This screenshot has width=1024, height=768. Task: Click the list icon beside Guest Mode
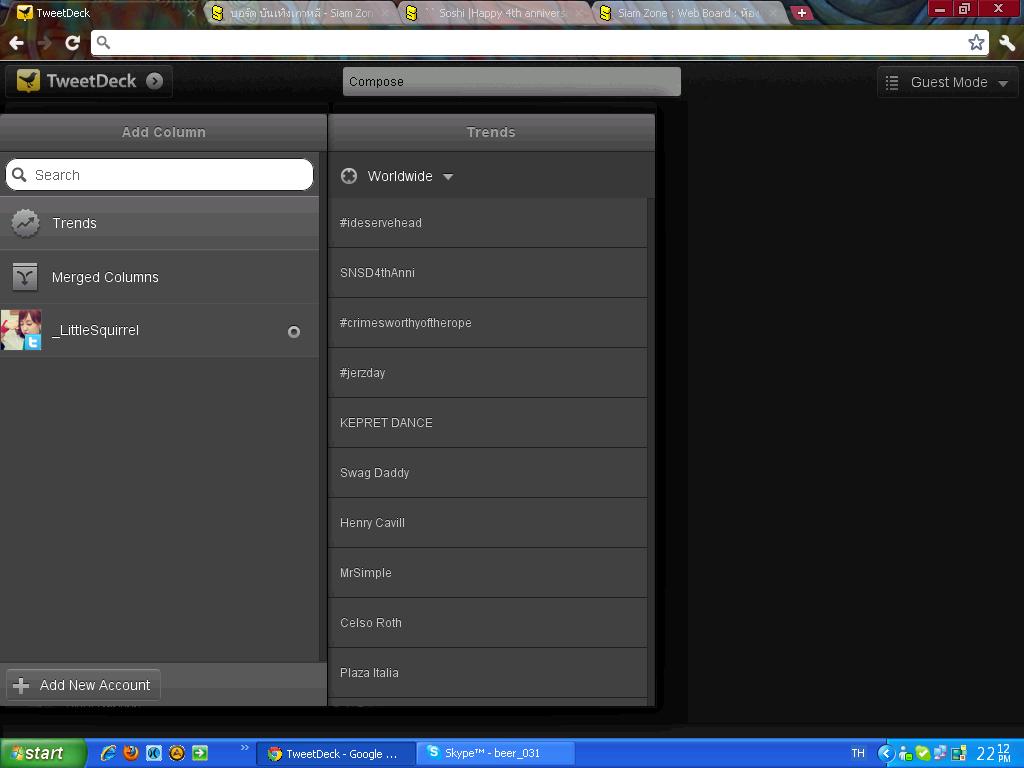point(892,82)
